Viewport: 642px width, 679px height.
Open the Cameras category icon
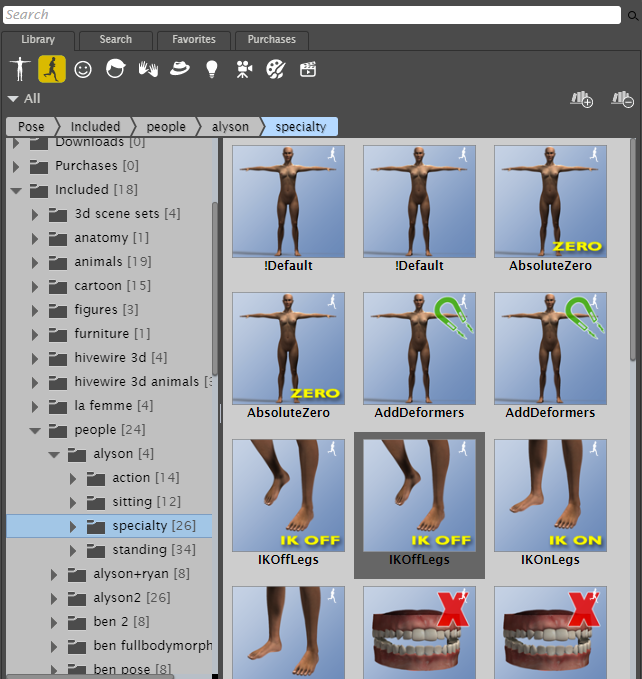tap(243, 69)
